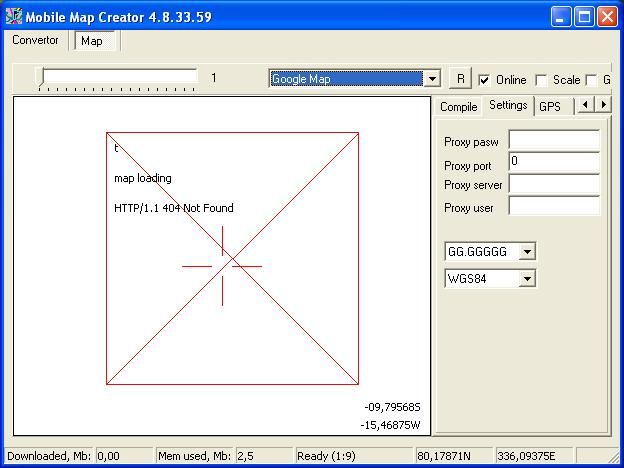This screenshot has height=468, width=624.
Task: Focus the Proxy port field
Action: pos(553,163)
